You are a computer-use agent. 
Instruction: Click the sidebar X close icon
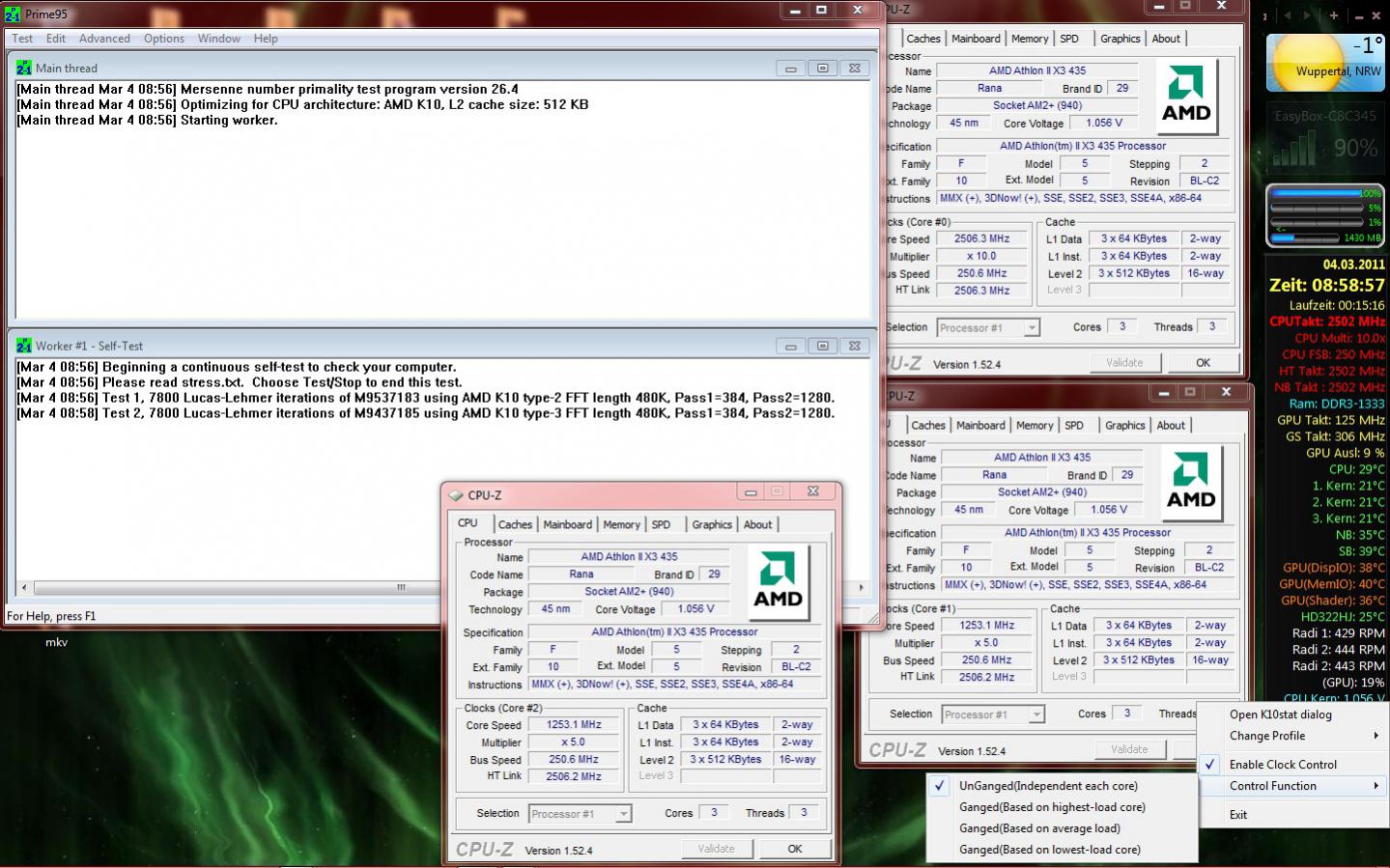coord(1378,15)
